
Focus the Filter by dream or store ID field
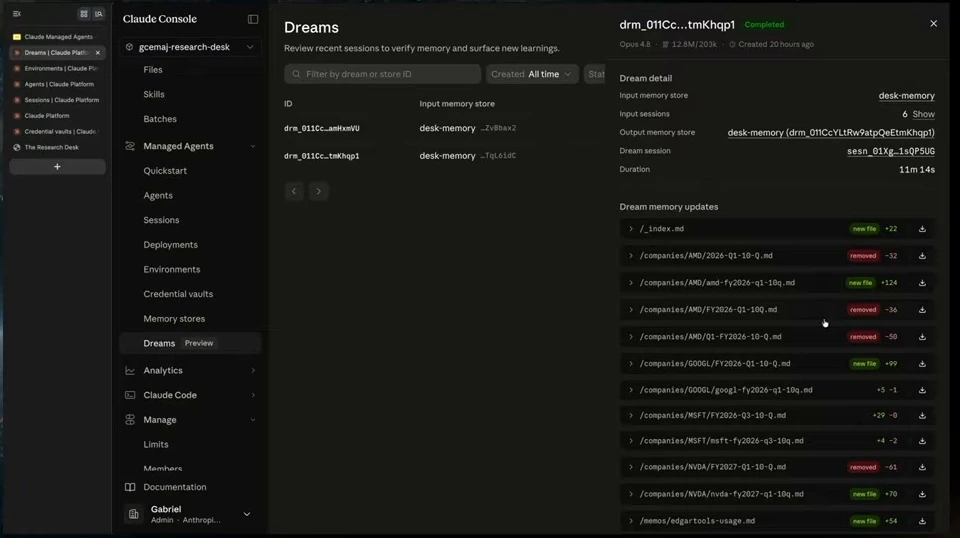pyautogui.click(x=382, y=74)
